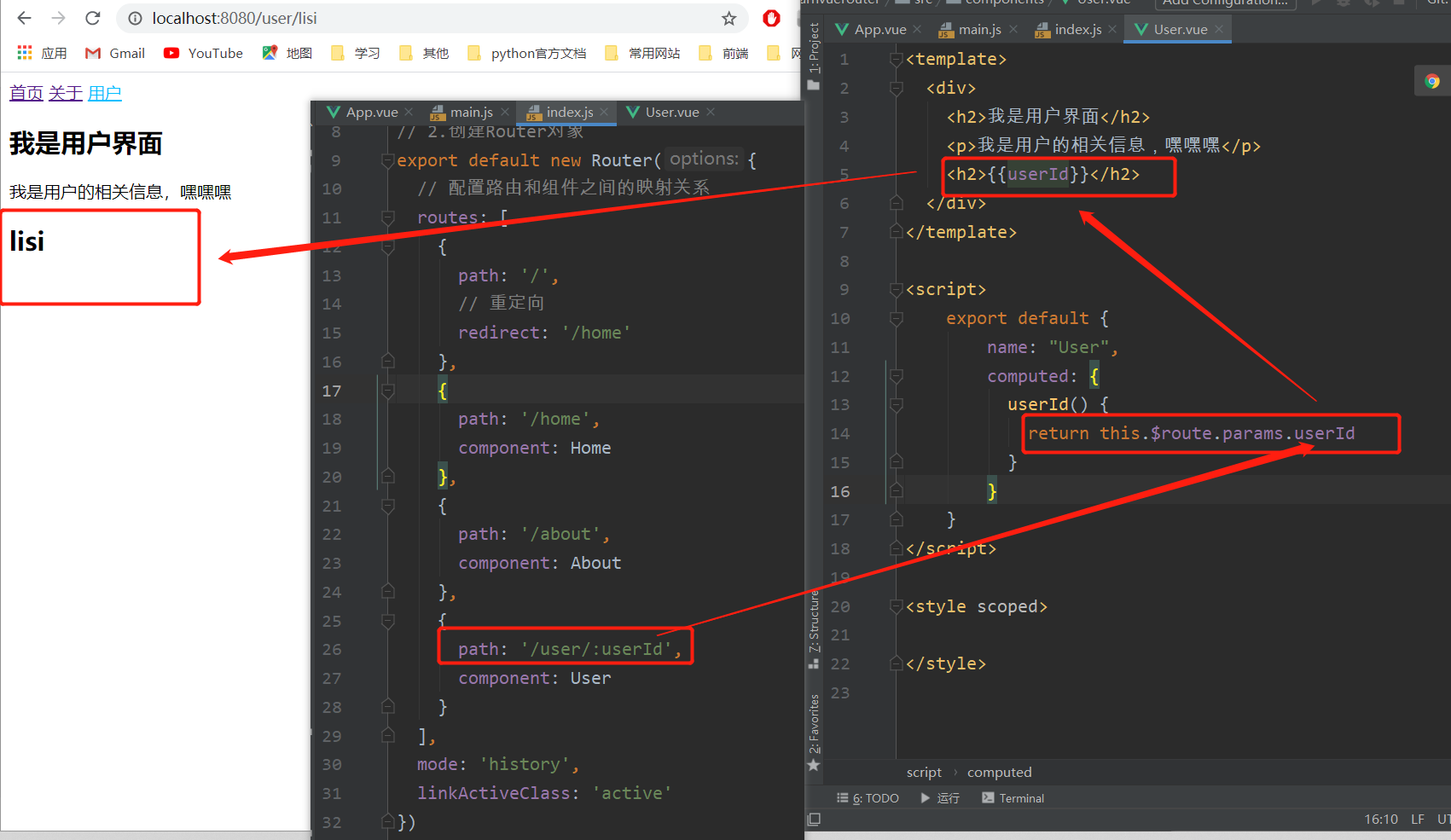Open the 其他 bookmark folder
This screenshot has height=840, width=1451.
tap(424, 53)
